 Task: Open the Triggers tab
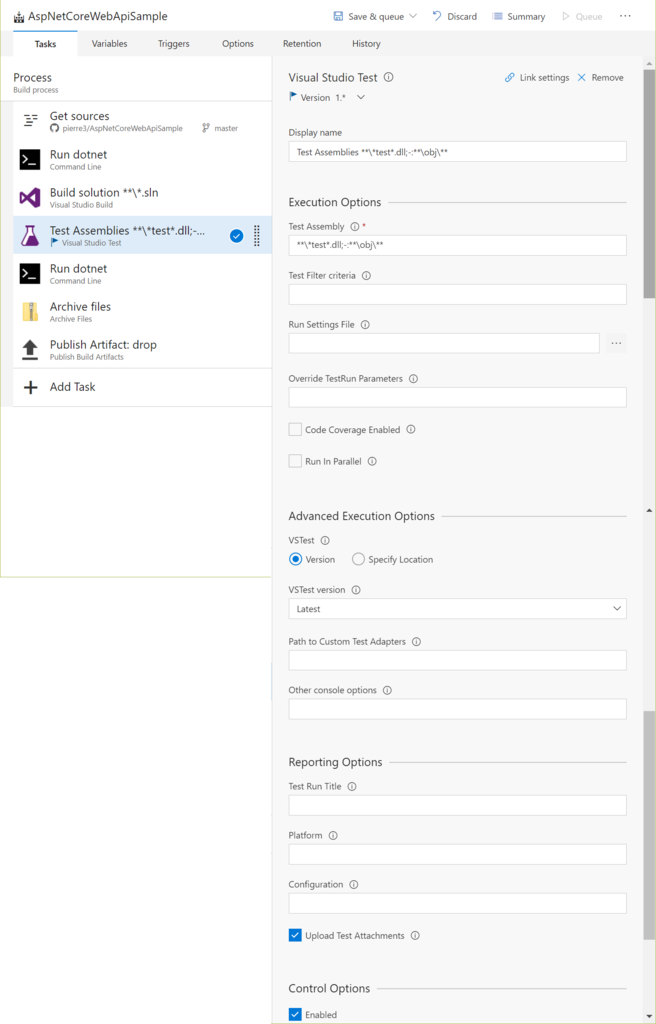(x=174, y=44)
